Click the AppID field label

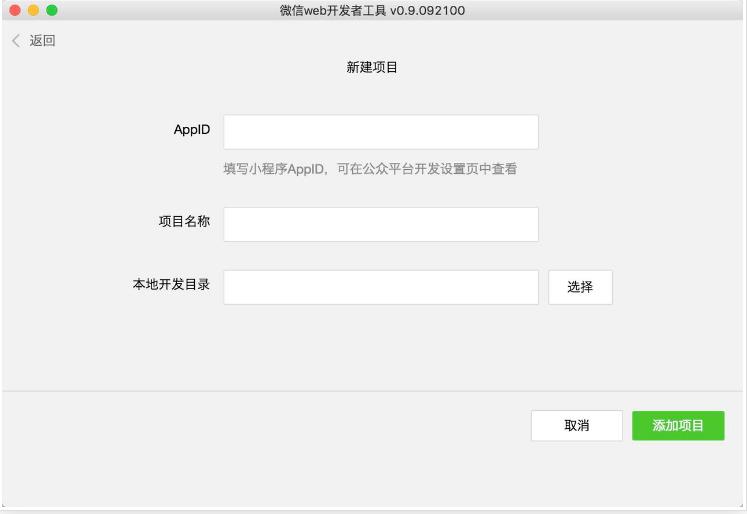click(192, 130)
